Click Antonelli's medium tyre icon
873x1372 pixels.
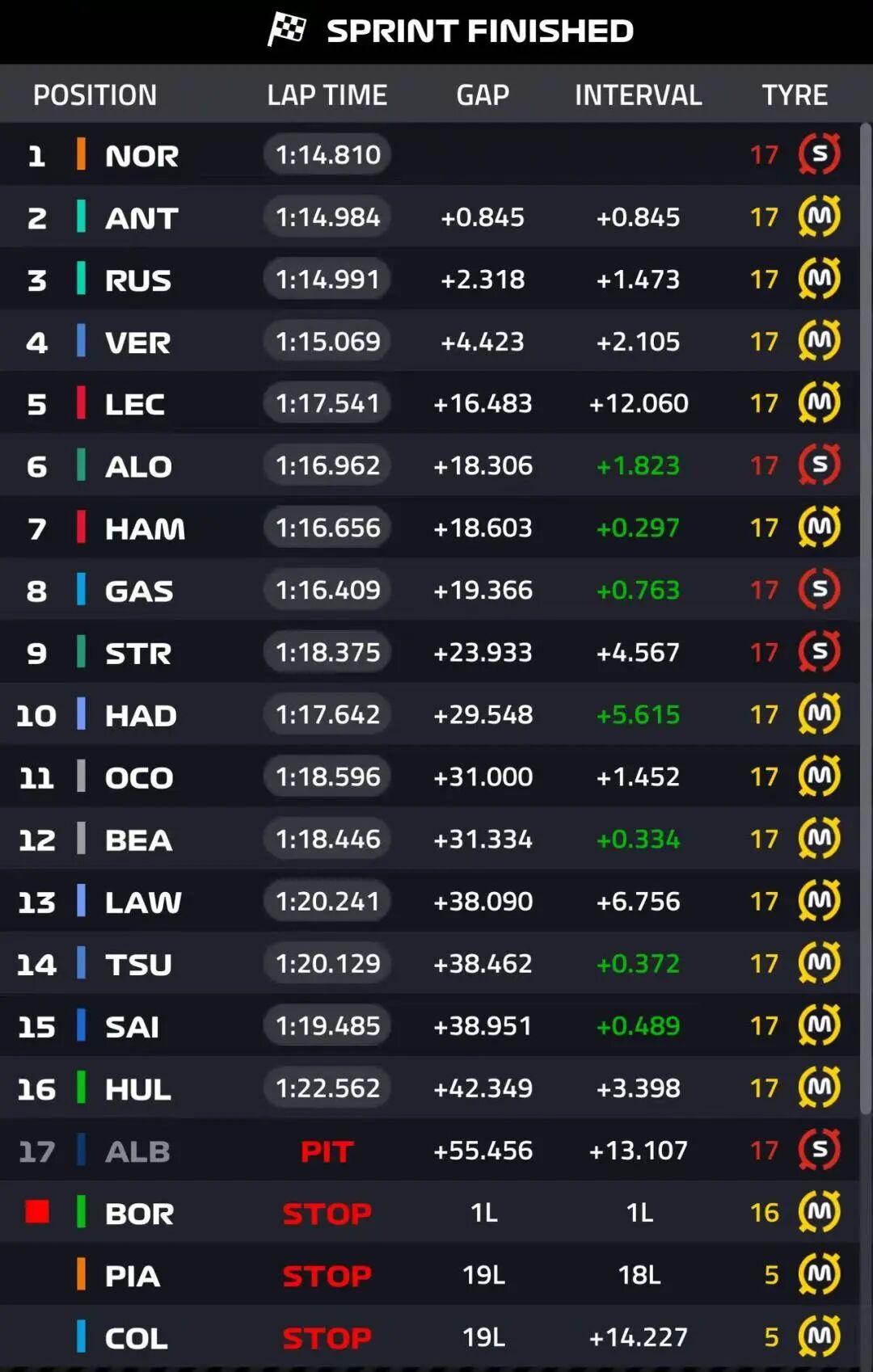pos(819,216)
